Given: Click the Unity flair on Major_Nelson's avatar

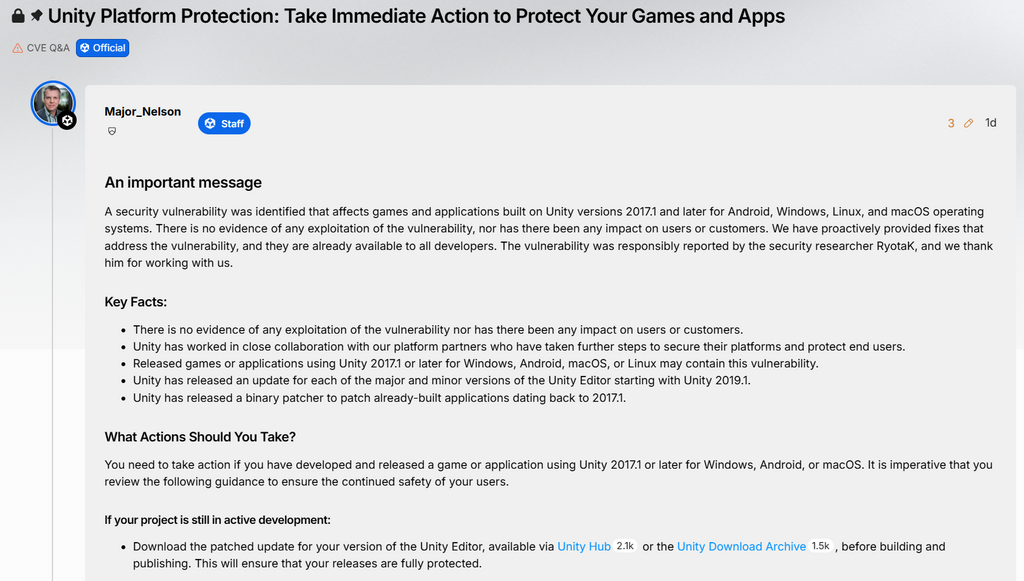Looking at the screenshot, I should point(67,121).
